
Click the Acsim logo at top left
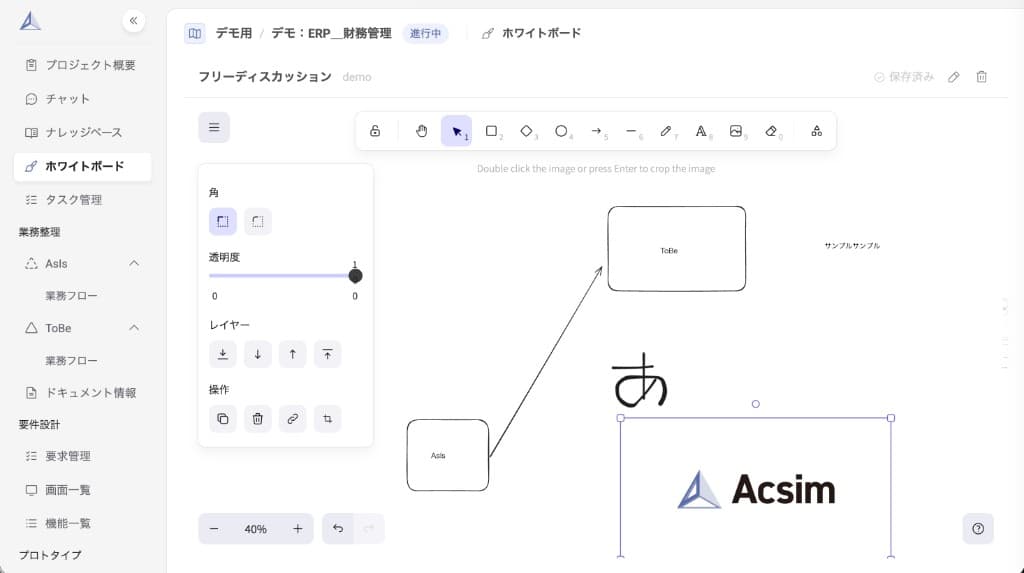pyautogui.click(x=30, y=21)
